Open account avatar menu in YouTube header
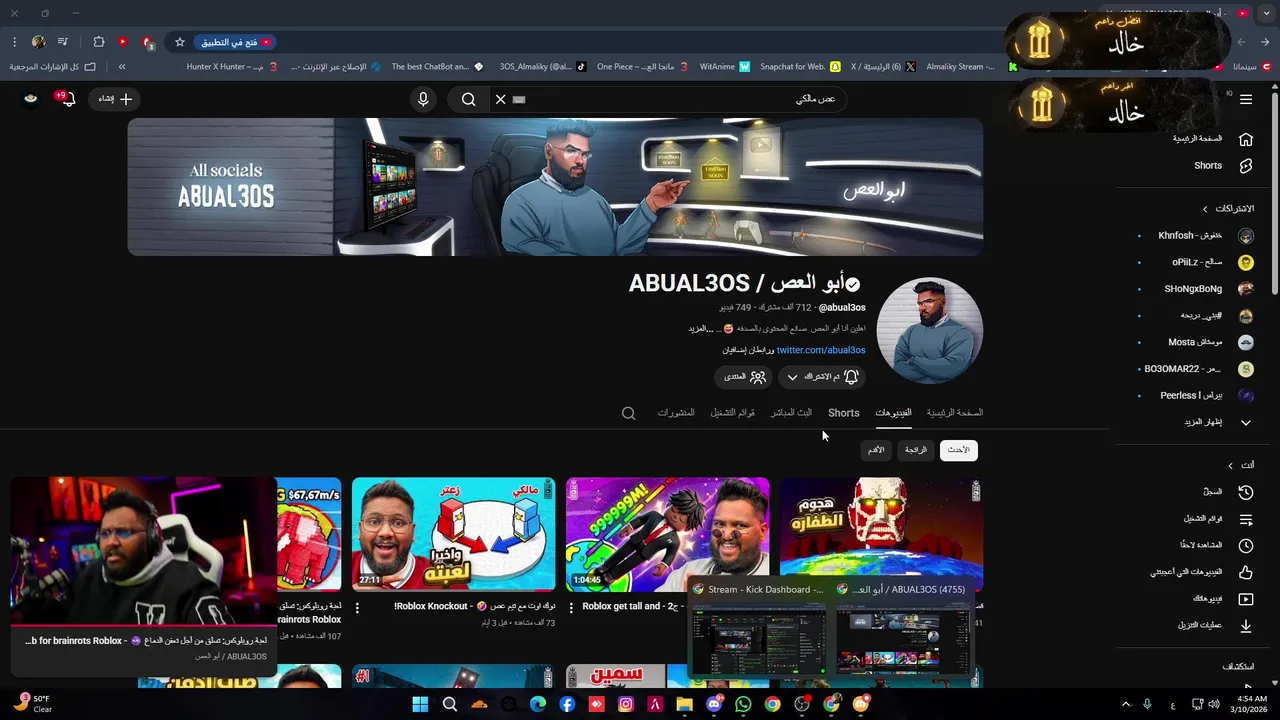This screenshot has width=1280, height=720. 30,98
